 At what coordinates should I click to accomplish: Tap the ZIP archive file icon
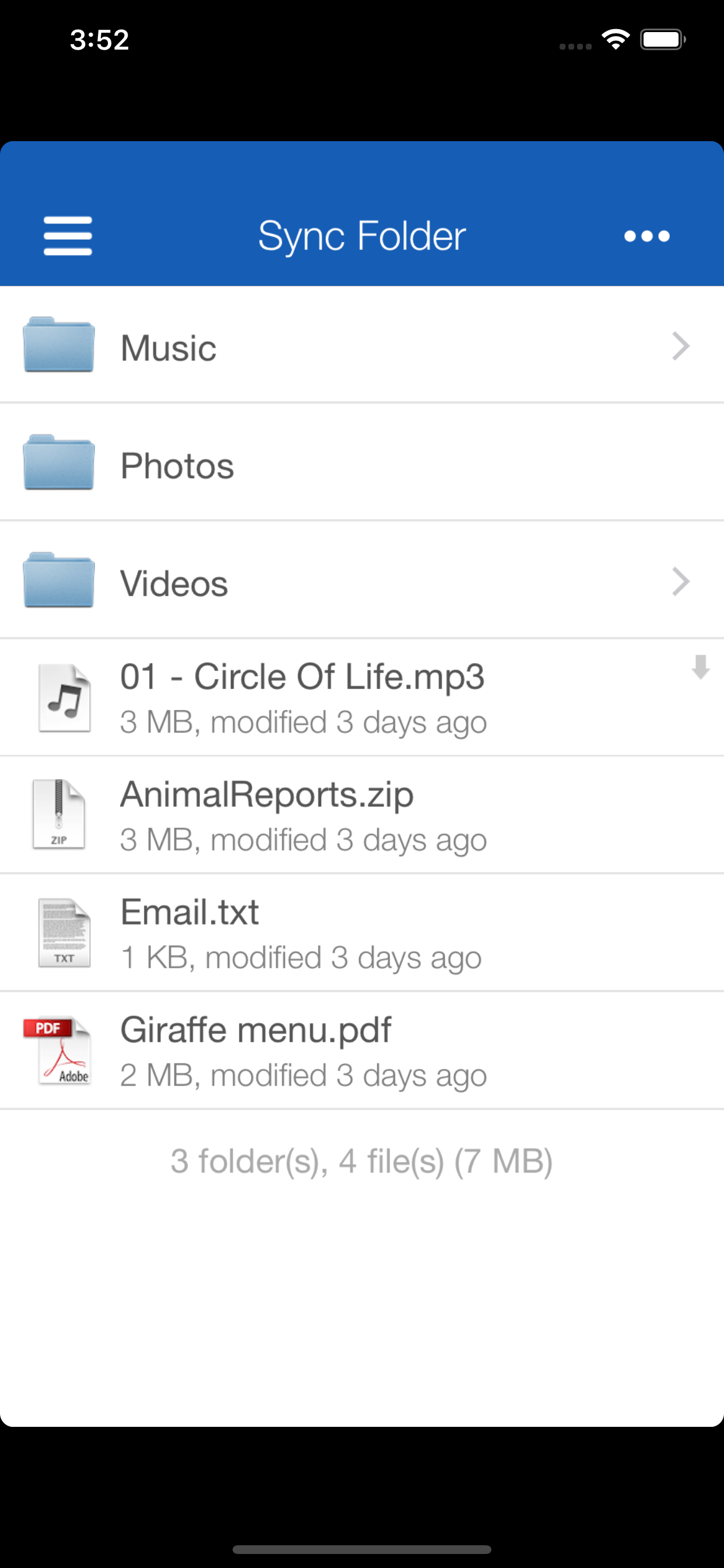59,814
